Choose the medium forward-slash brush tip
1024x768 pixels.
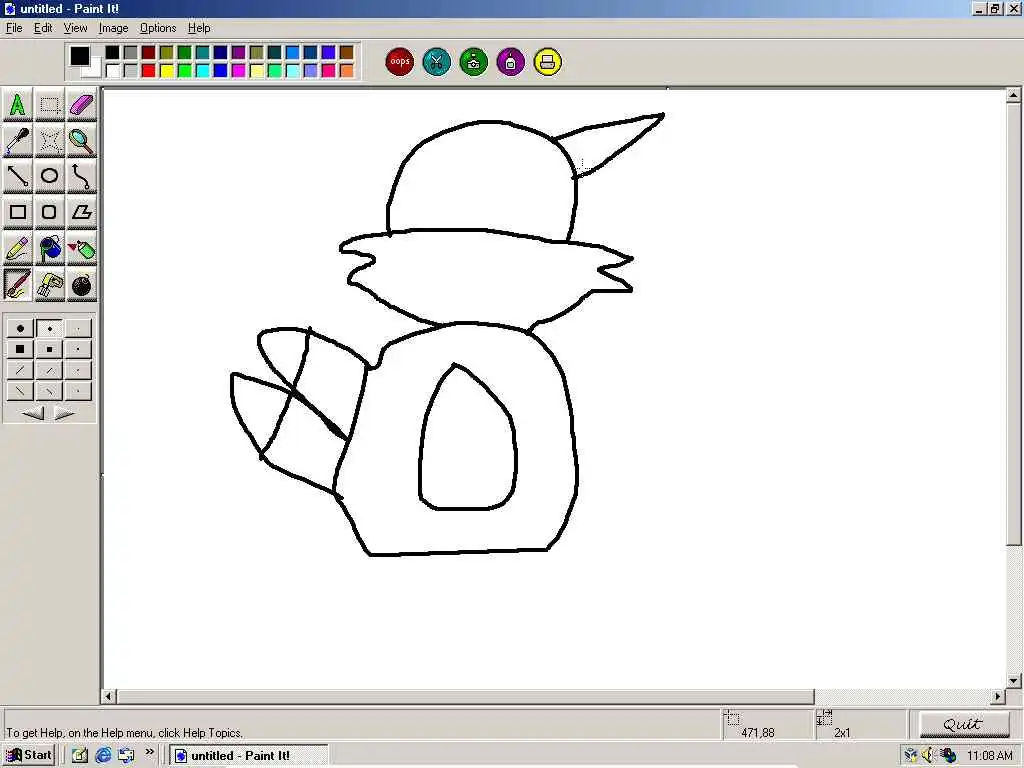pyautogui.click(x=49, y=370)
